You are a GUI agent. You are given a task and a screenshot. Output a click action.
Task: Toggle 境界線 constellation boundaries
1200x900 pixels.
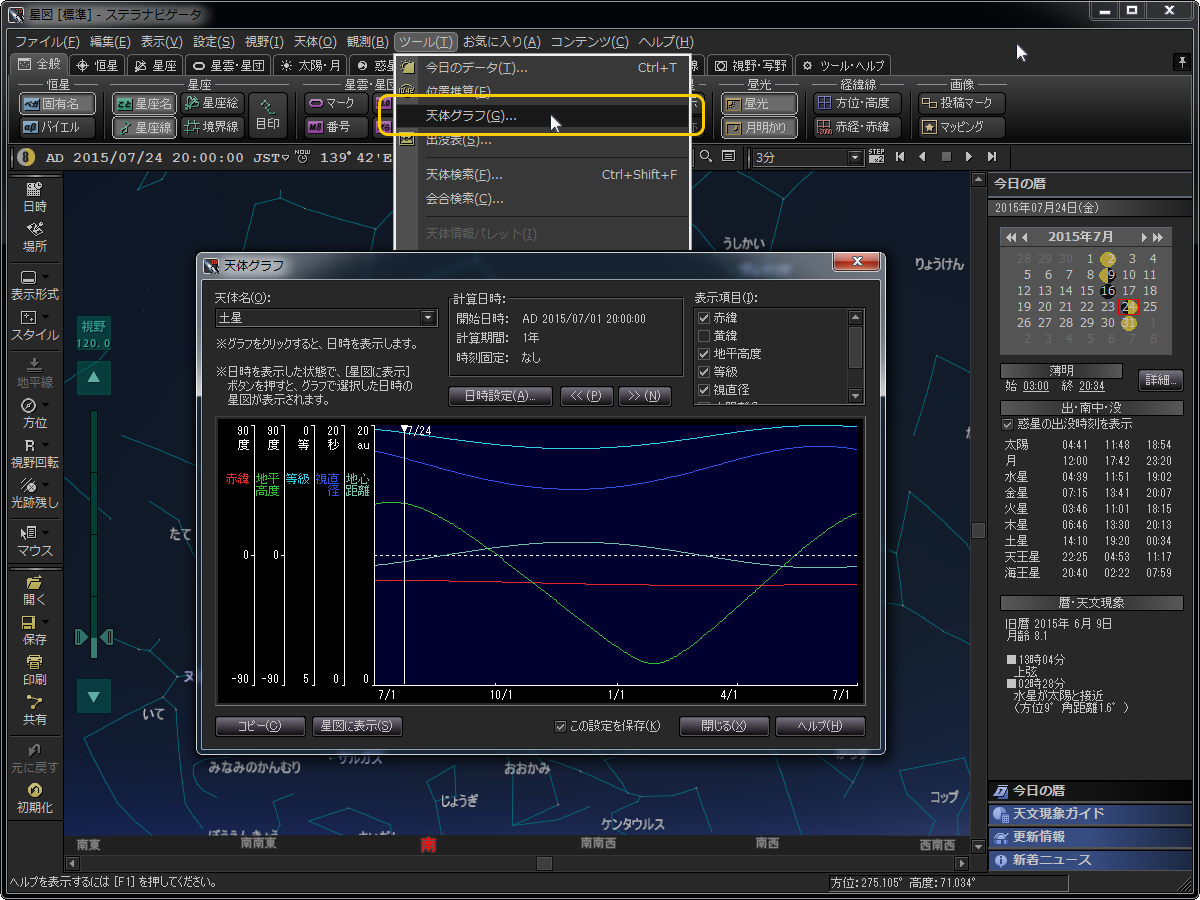tap(211, 127)
